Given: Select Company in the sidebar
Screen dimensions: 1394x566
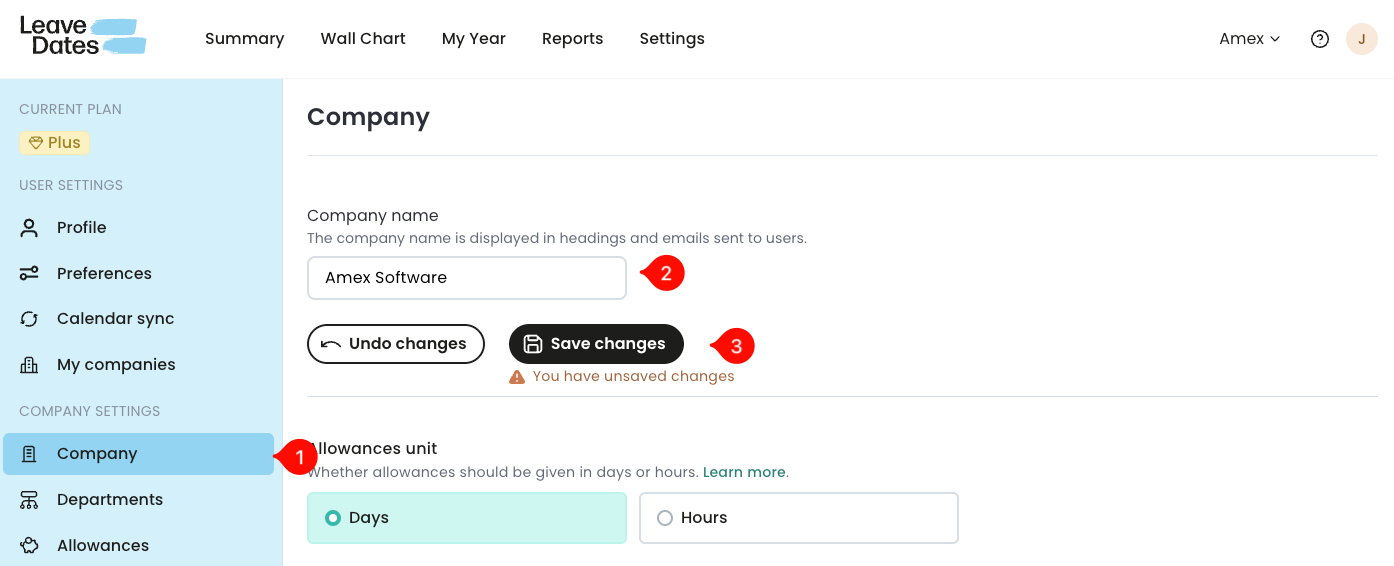Looking at the screenshot, I should pyautogui.click(x=138, y=454).
